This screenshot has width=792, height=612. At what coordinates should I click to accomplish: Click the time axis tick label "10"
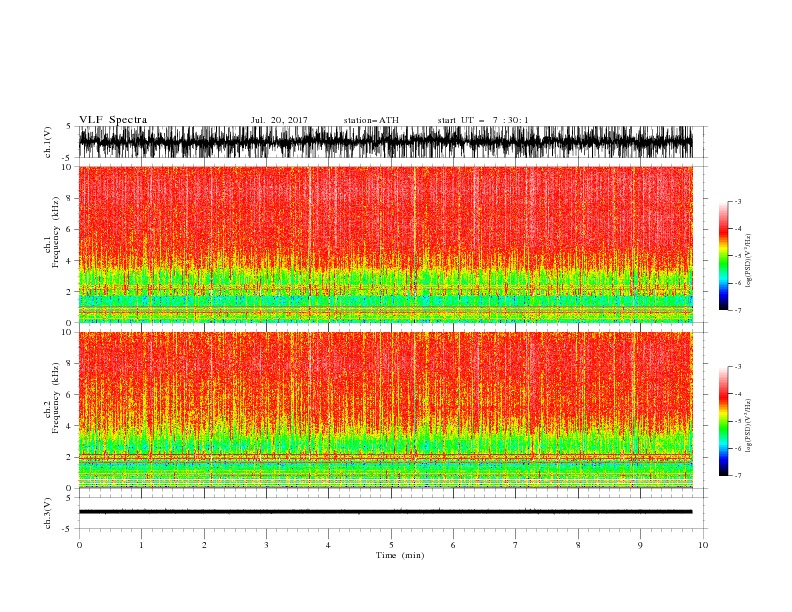tap(703, 545)
